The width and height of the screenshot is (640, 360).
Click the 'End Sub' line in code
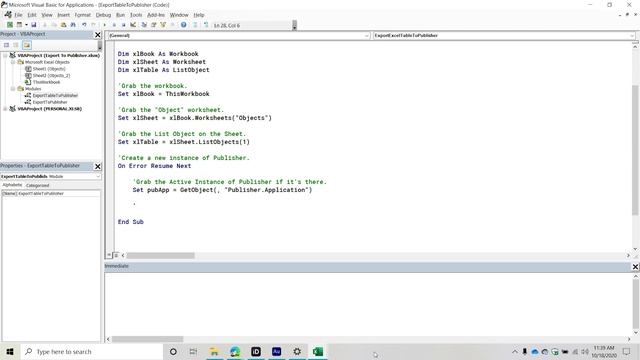point(131,222)
